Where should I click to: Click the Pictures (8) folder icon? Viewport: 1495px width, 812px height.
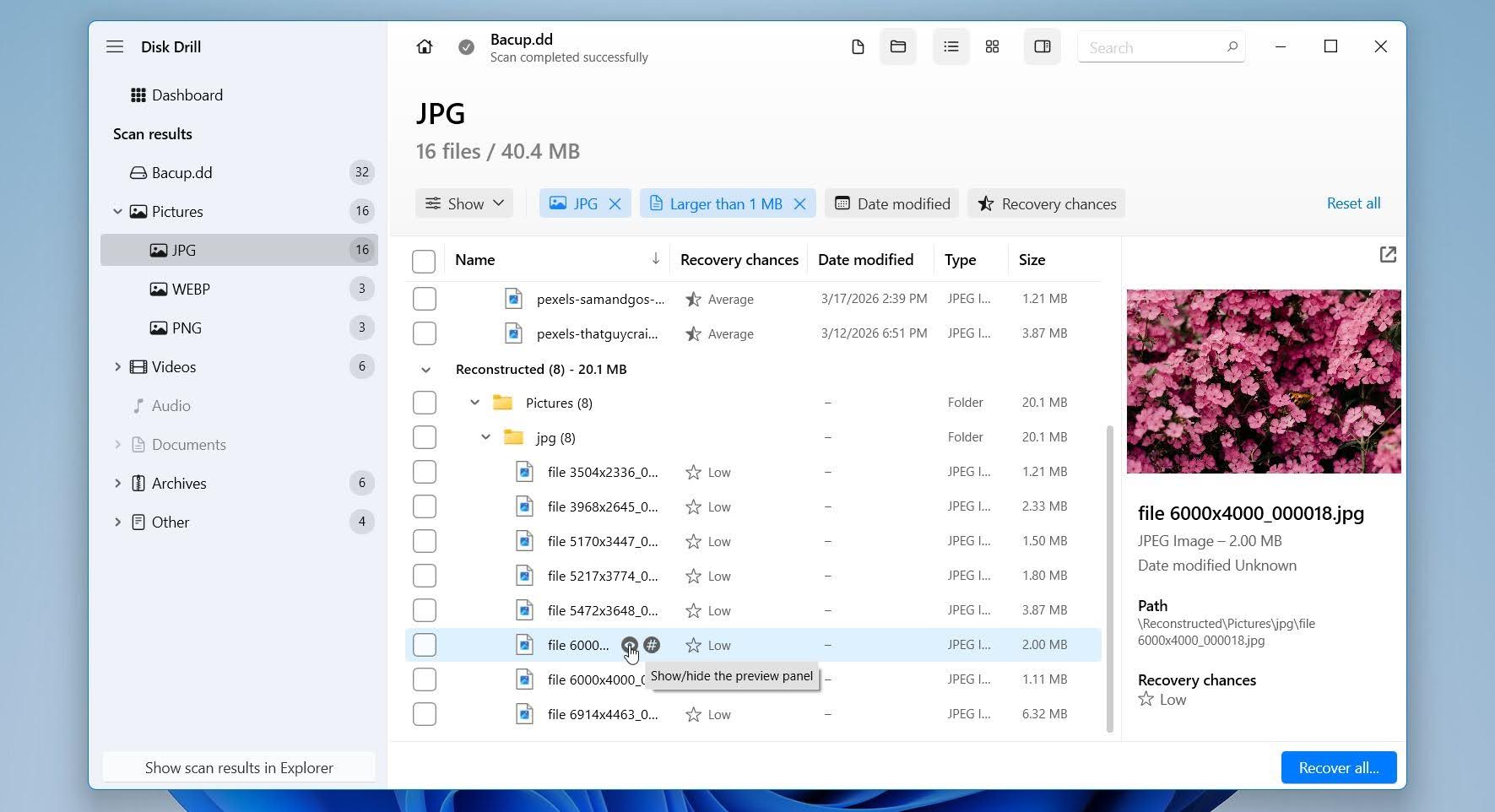tap(503, 403)
